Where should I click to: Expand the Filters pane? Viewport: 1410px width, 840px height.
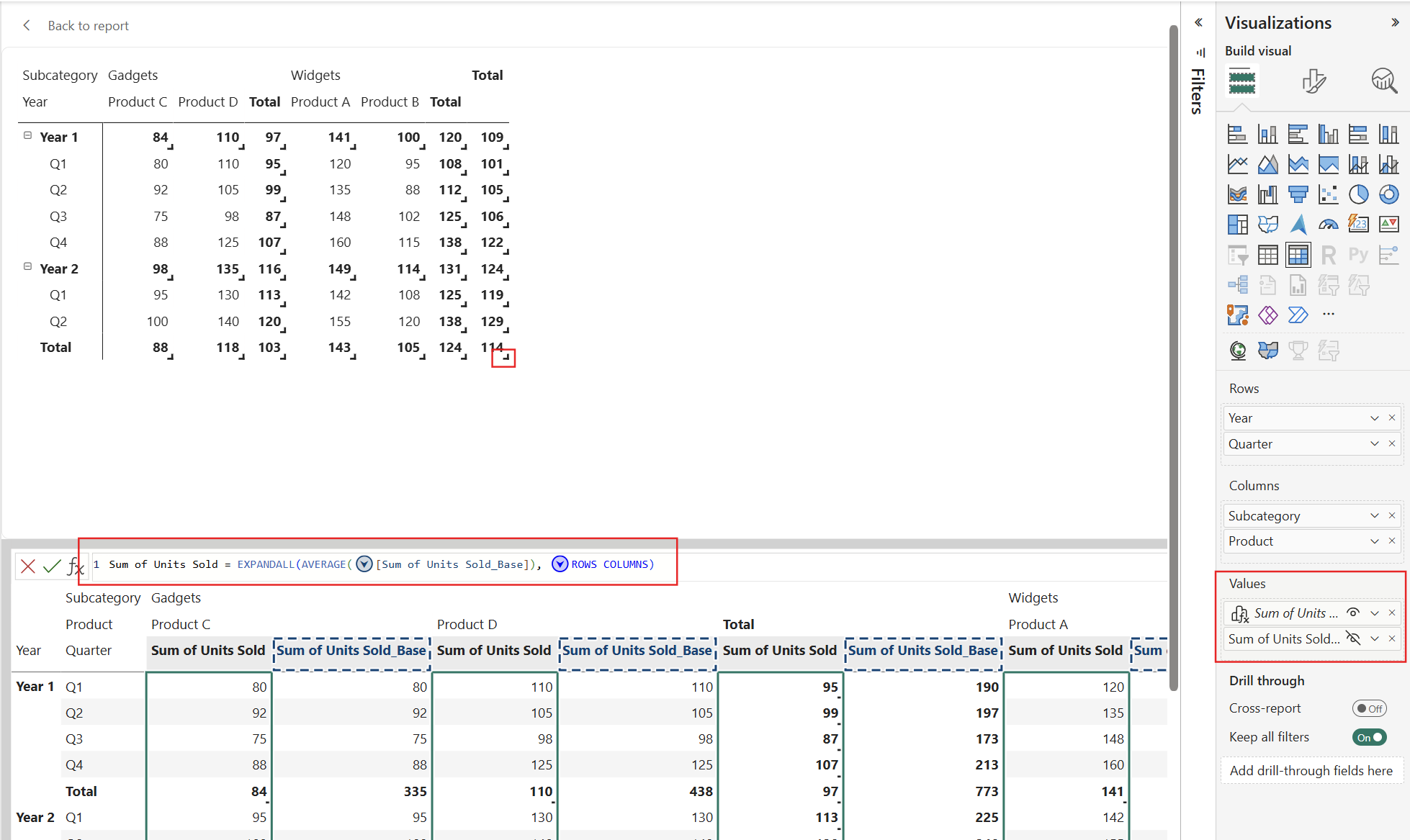tap(1198, 22)
